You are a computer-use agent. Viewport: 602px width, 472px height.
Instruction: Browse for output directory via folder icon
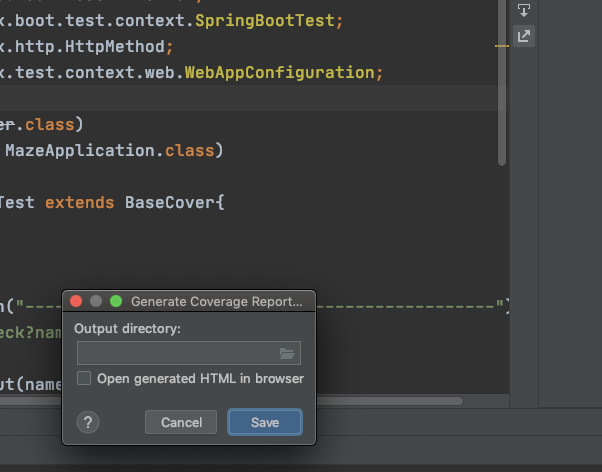point(287,353)
